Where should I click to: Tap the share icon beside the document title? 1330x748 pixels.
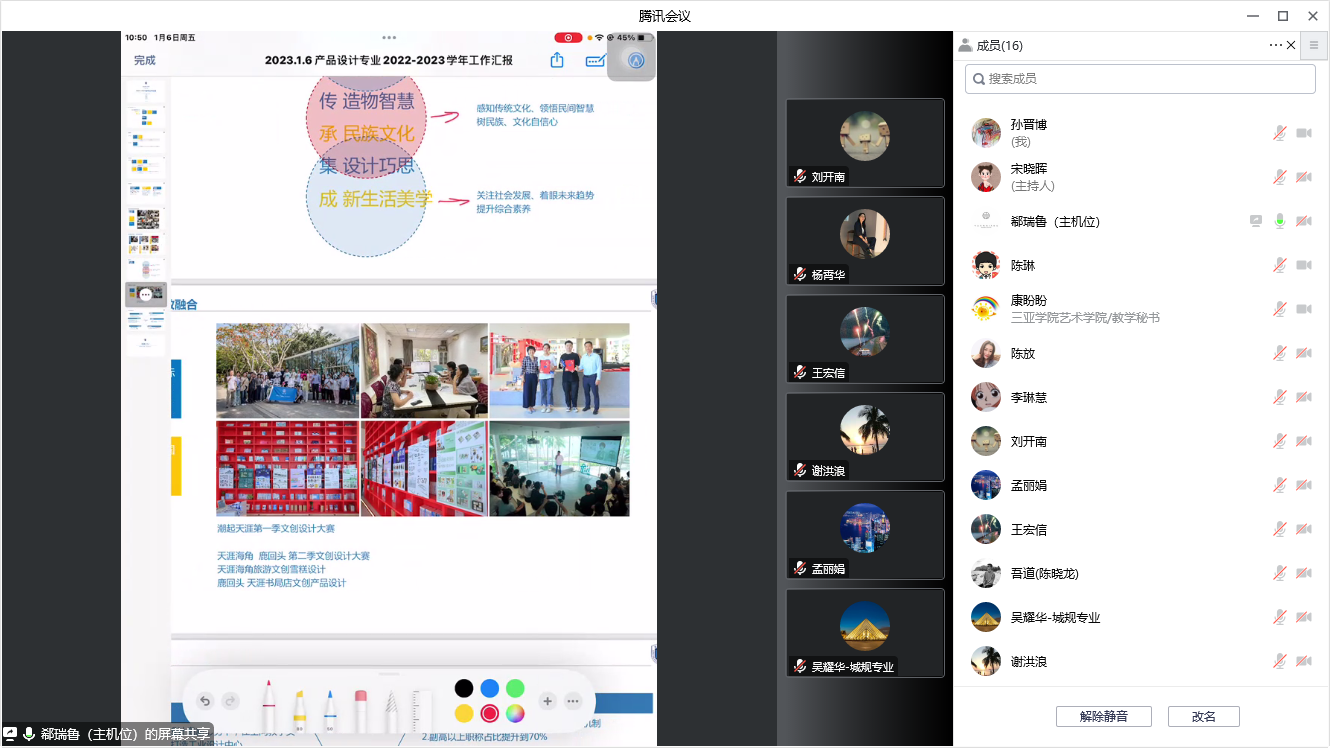[557, 61]
